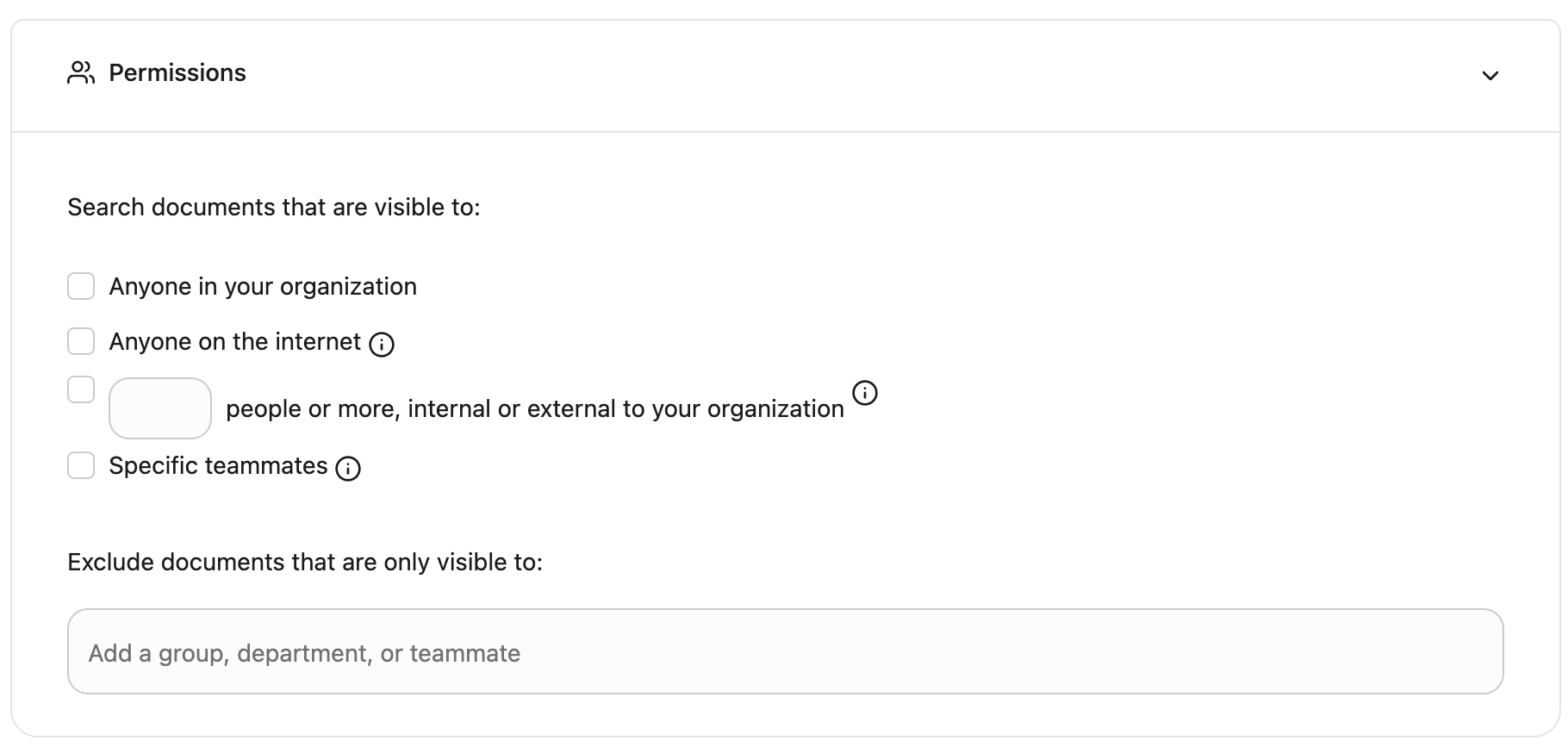The image size is (1568, 753).
Task: Click the 'Specific teammates' label text
Action: click(x=218, y=466)
